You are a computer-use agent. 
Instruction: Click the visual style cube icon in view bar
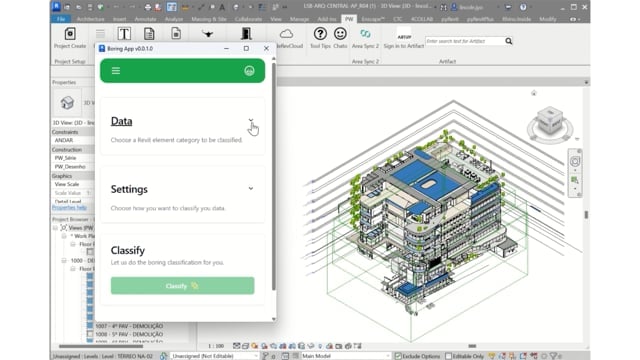[245, 346]
